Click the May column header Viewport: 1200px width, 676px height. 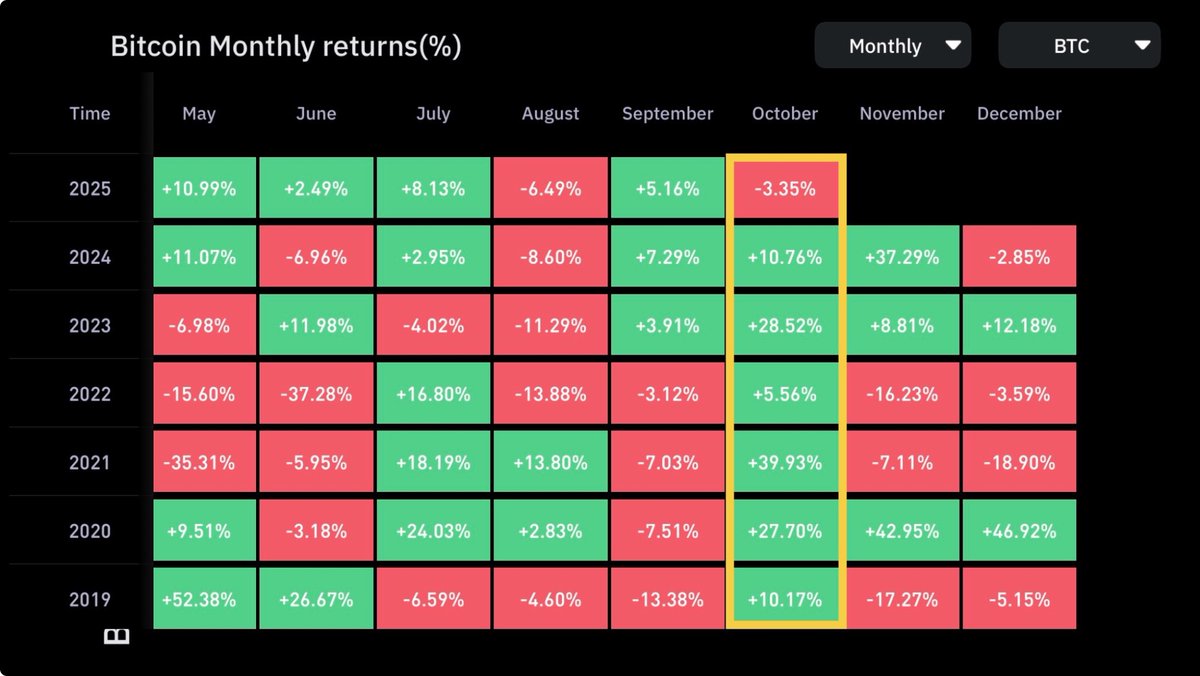pos(199,114)
